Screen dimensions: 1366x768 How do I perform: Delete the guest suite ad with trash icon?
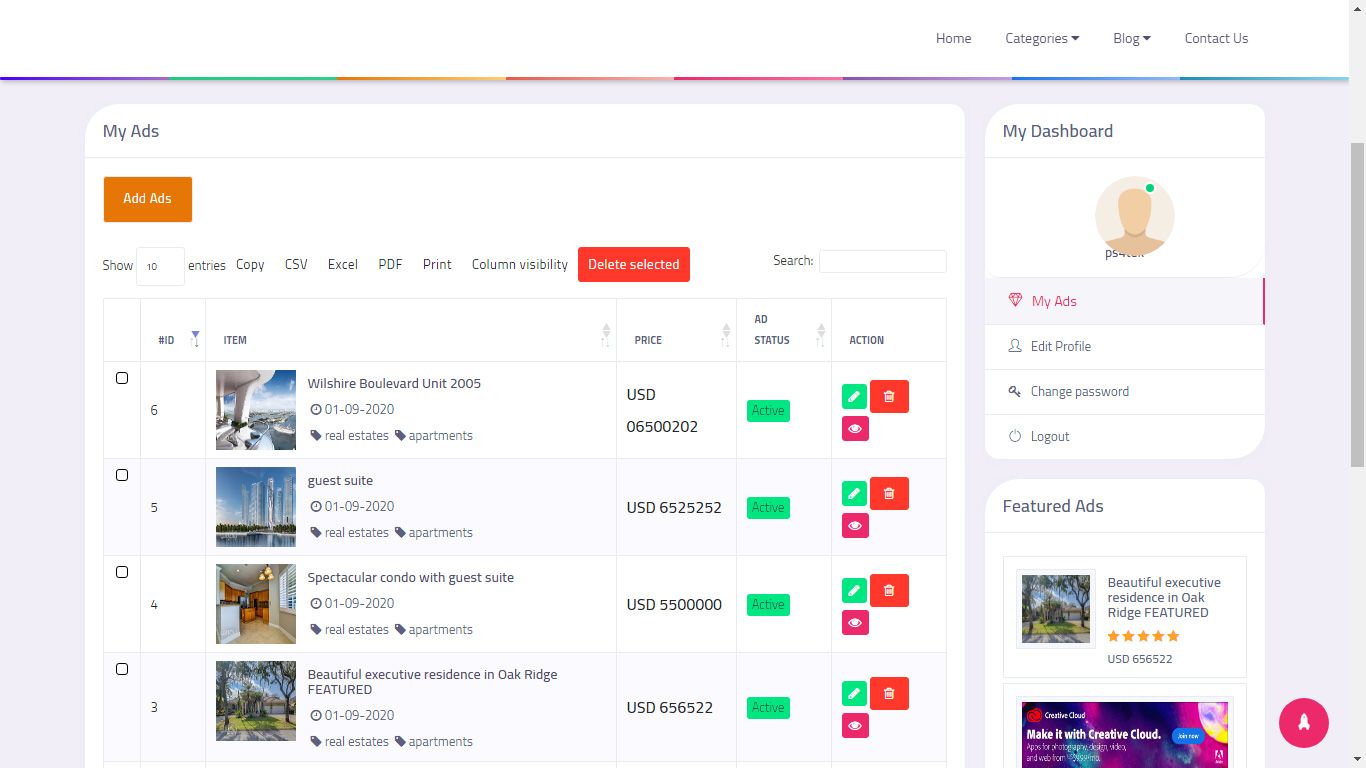[889, 493]
